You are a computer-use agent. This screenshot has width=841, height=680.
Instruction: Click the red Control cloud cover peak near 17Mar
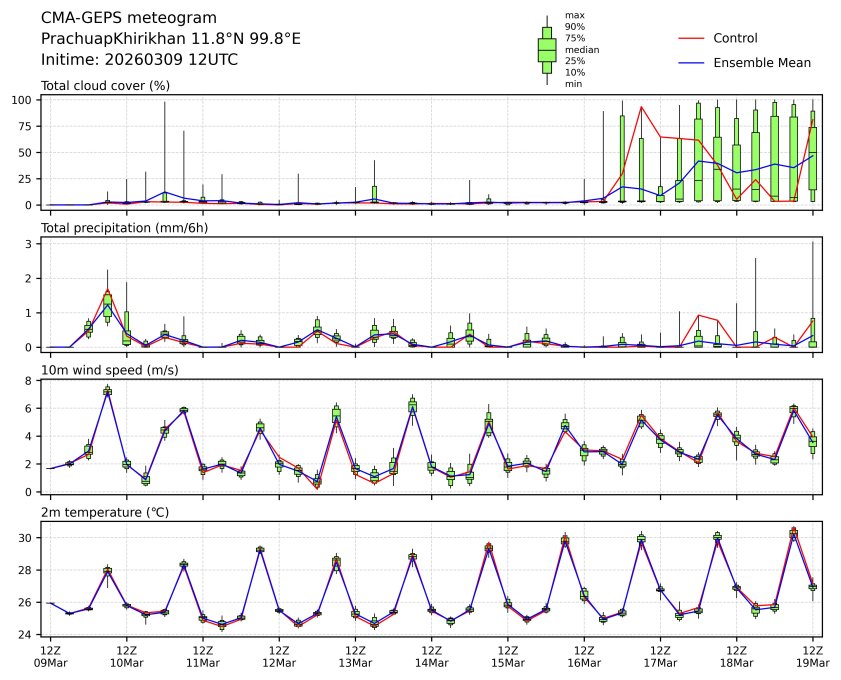641,106
